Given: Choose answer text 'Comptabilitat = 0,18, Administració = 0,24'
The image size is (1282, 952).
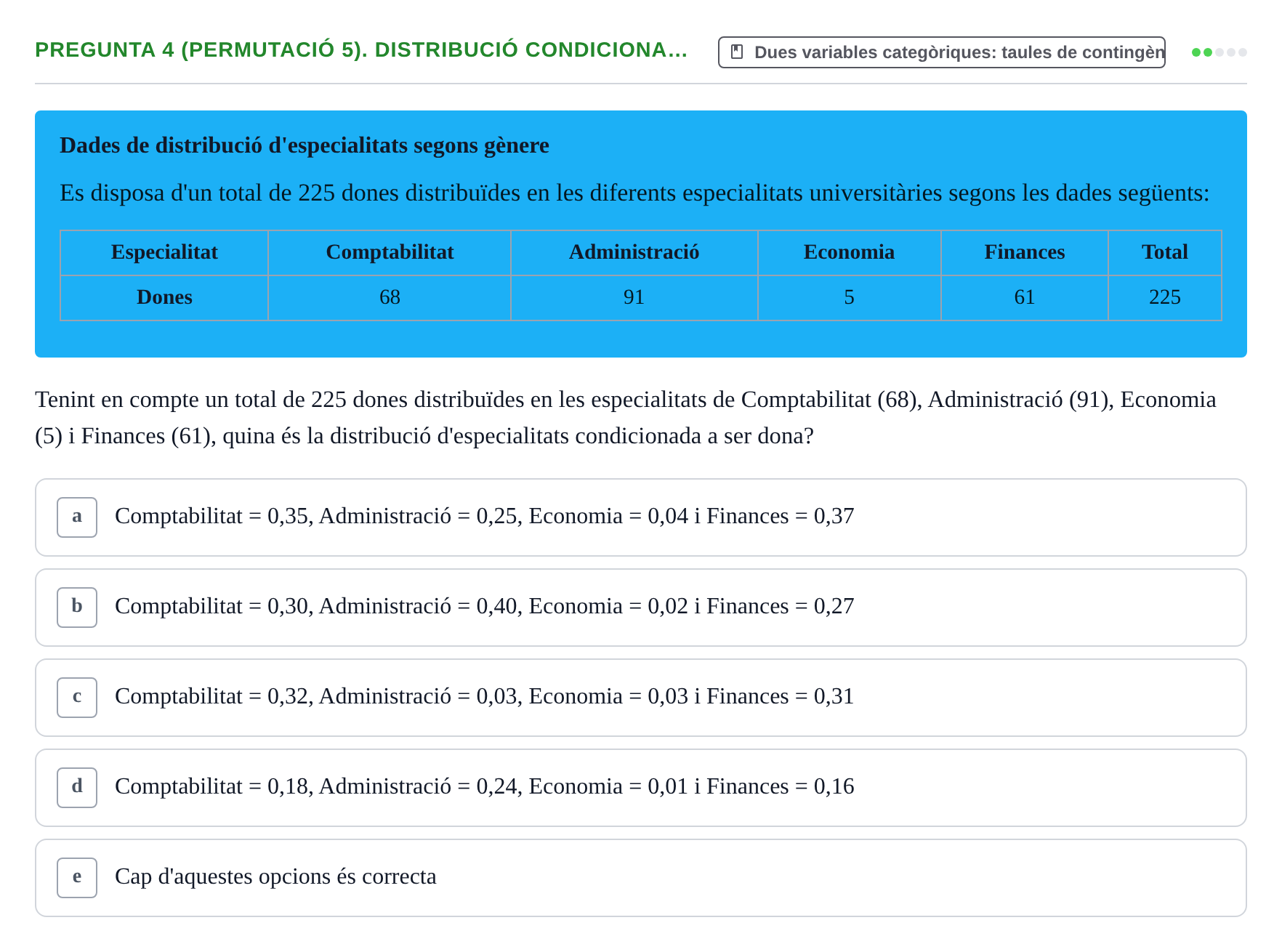Looking at the screenshot, I should [x=484, y=786].
